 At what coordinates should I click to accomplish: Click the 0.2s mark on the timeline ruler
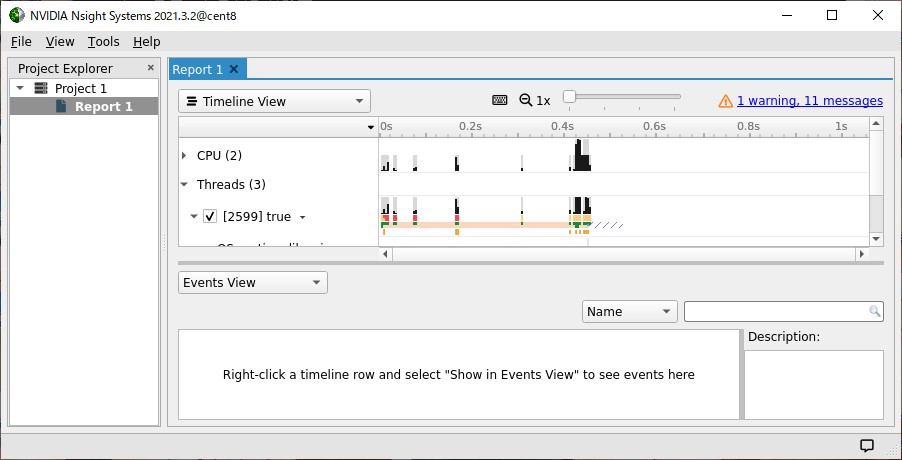click(x=470, y=126)
